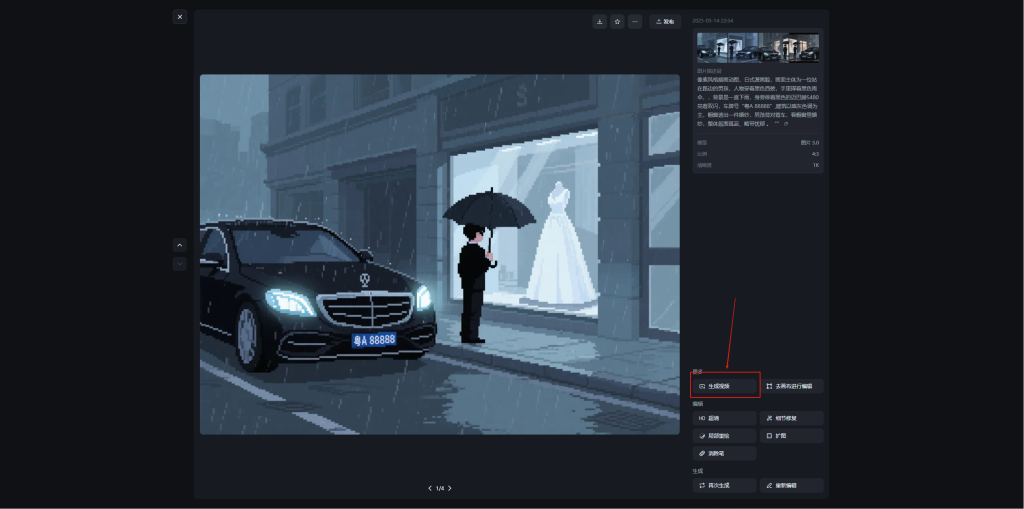Viewport: 1024px width, 509px height.
Task: Click the aspect ratio value 4:3
Action: [815, 154]
